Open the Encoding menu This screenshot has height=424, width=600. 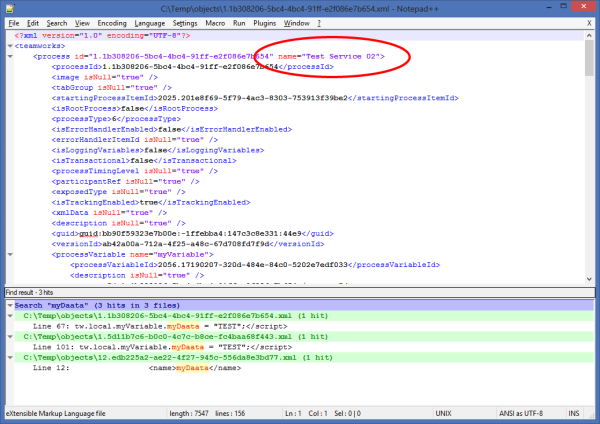(x=112, y=23)
